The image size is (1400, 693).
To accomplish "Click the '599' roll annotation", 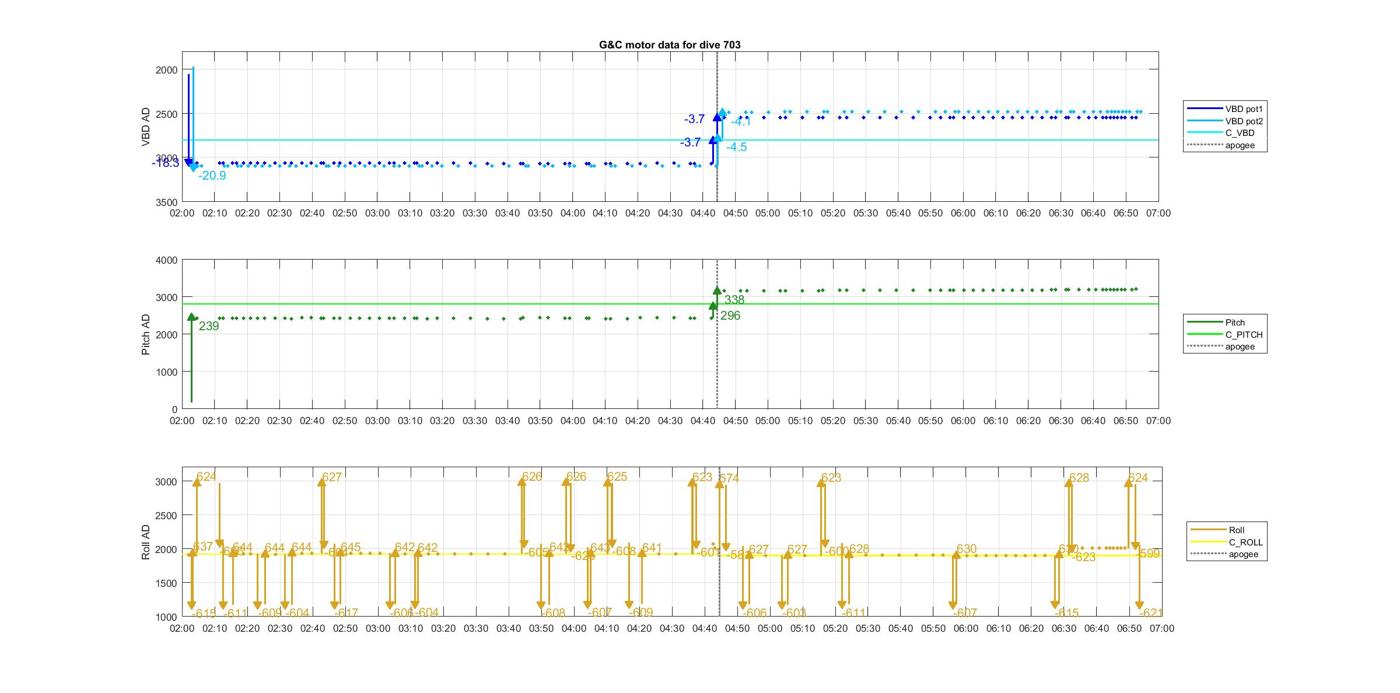I will (x=1150, y=553).
